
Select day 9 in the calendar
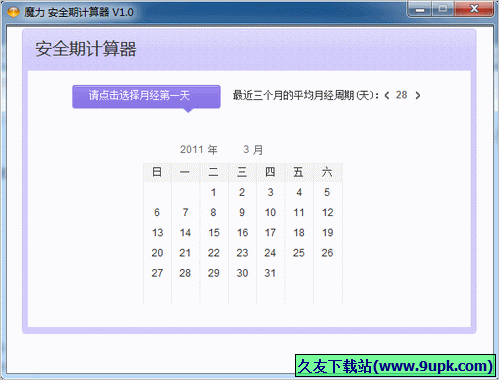coord(242,212)
